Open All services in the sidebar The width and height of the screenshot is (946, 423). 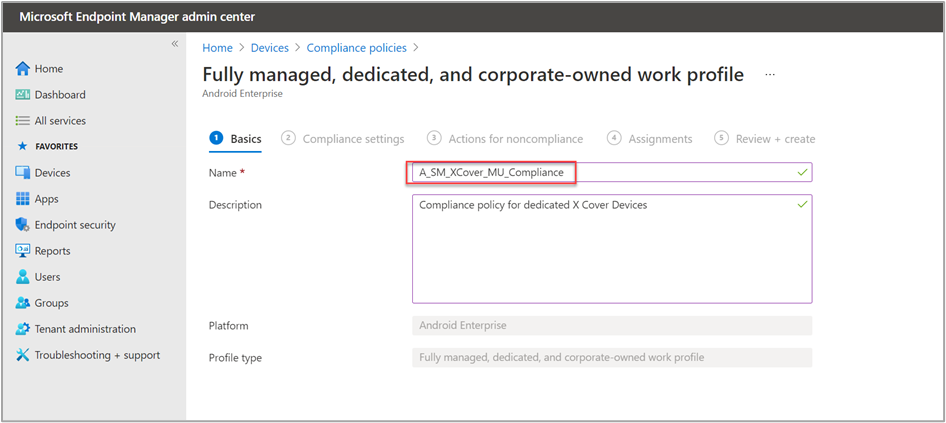click(x=60, y=121)
